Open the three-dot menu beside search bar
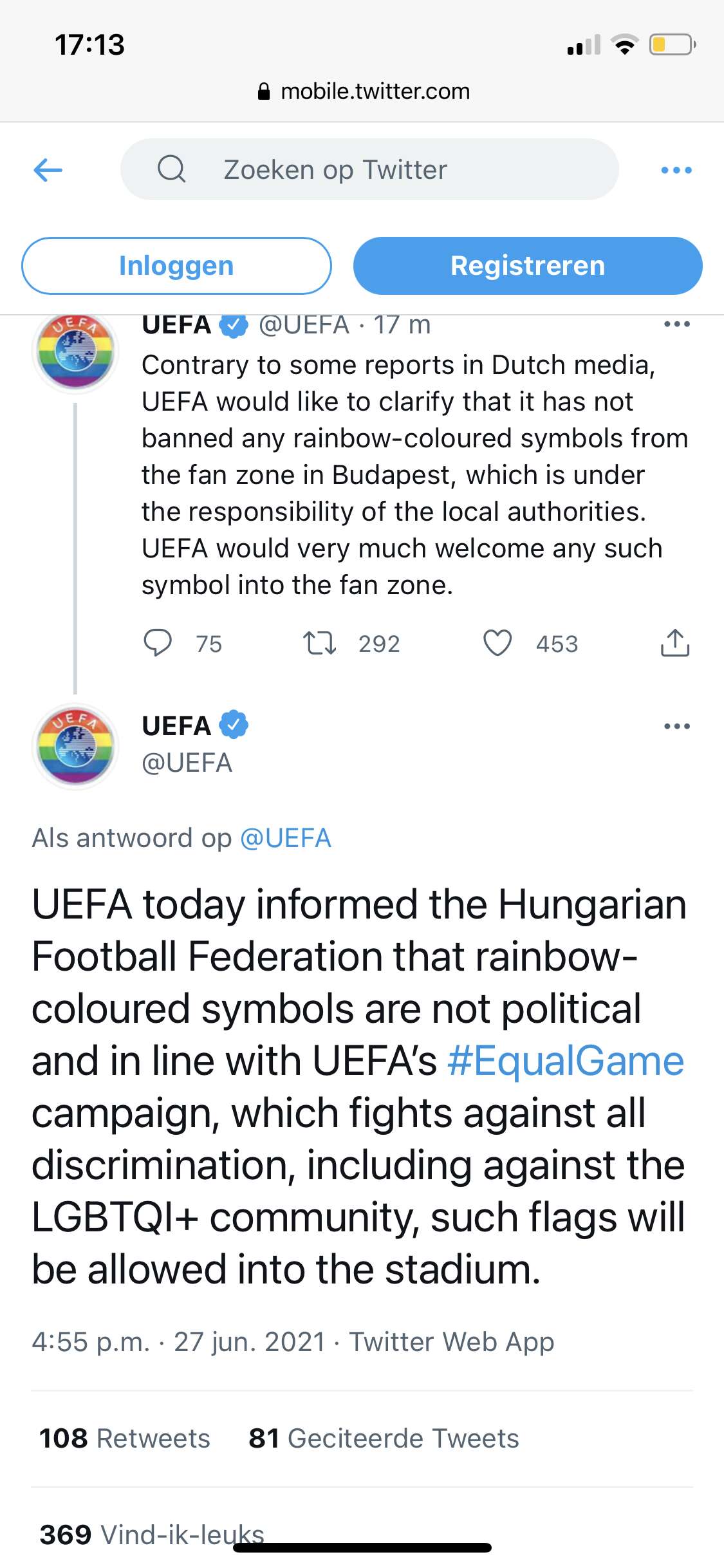Image resolution: width=724 pixels, height=1568 pixels. click(x=676, y=170)
